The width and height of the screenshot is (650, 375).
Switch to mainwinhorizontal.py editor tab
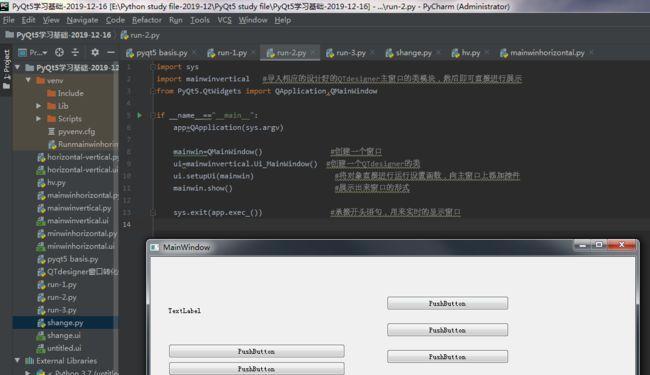(x=547, y=53)
